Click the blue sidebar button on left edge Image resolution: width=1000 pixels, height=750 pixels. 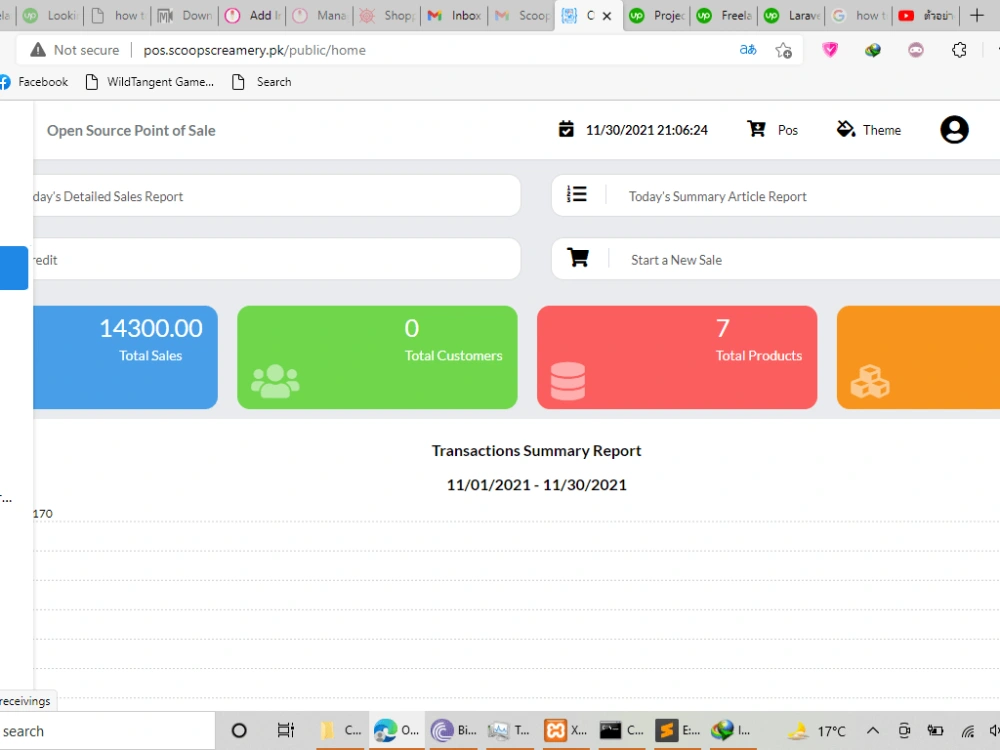pos(14,268)
